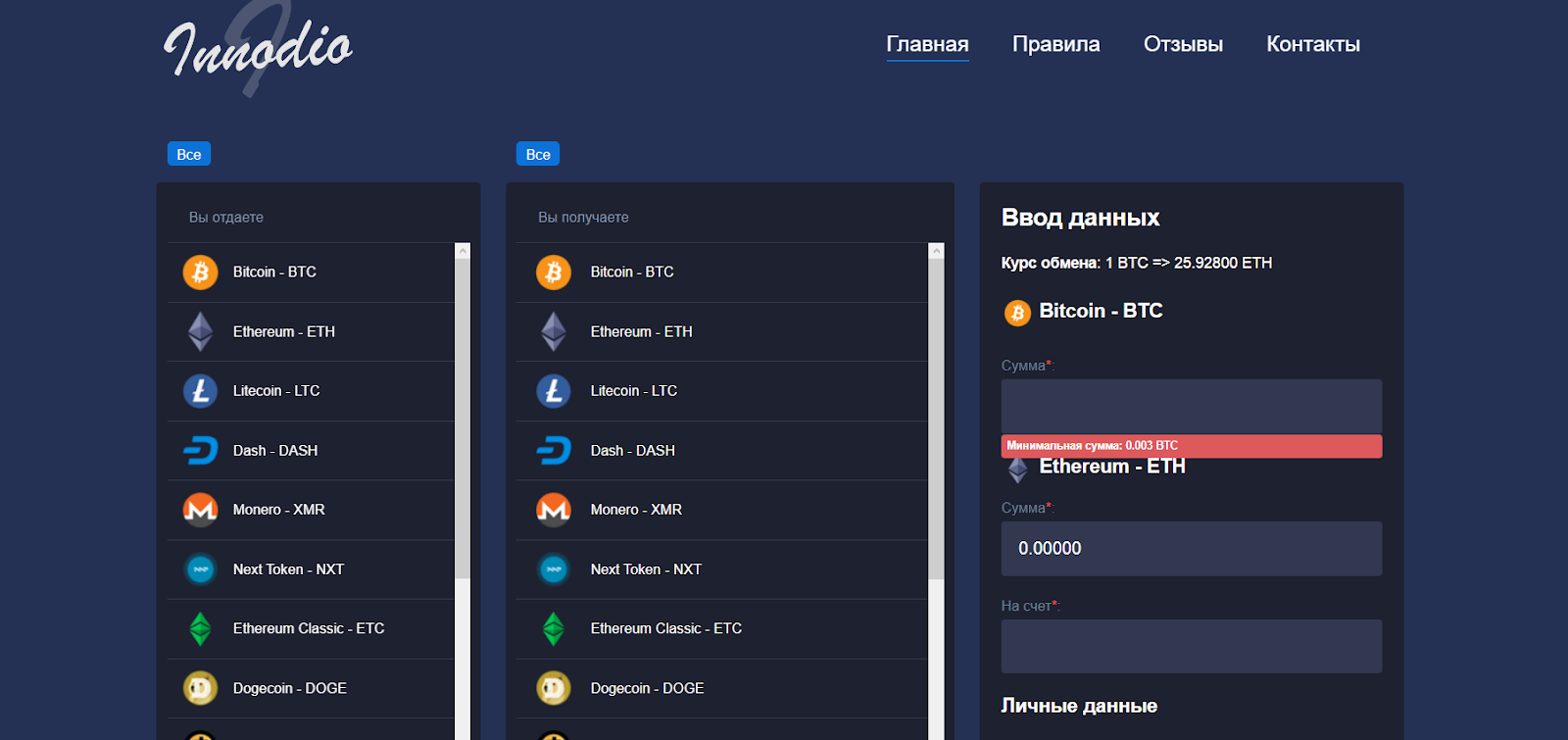The height and width of the screenshot is (740, 1568).
Task: Choose the Litecoin - LTC label under Вы получаете
Action: tap(634, 391)
